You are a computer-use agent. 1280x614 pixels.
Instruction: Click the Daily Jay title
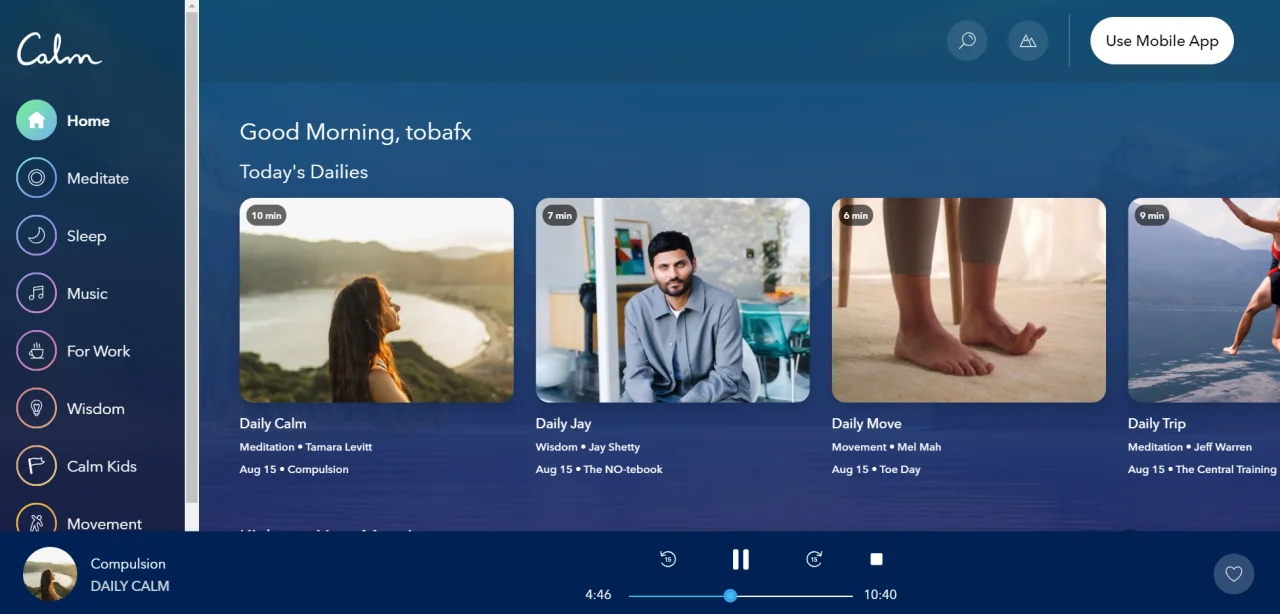point(566,423)
